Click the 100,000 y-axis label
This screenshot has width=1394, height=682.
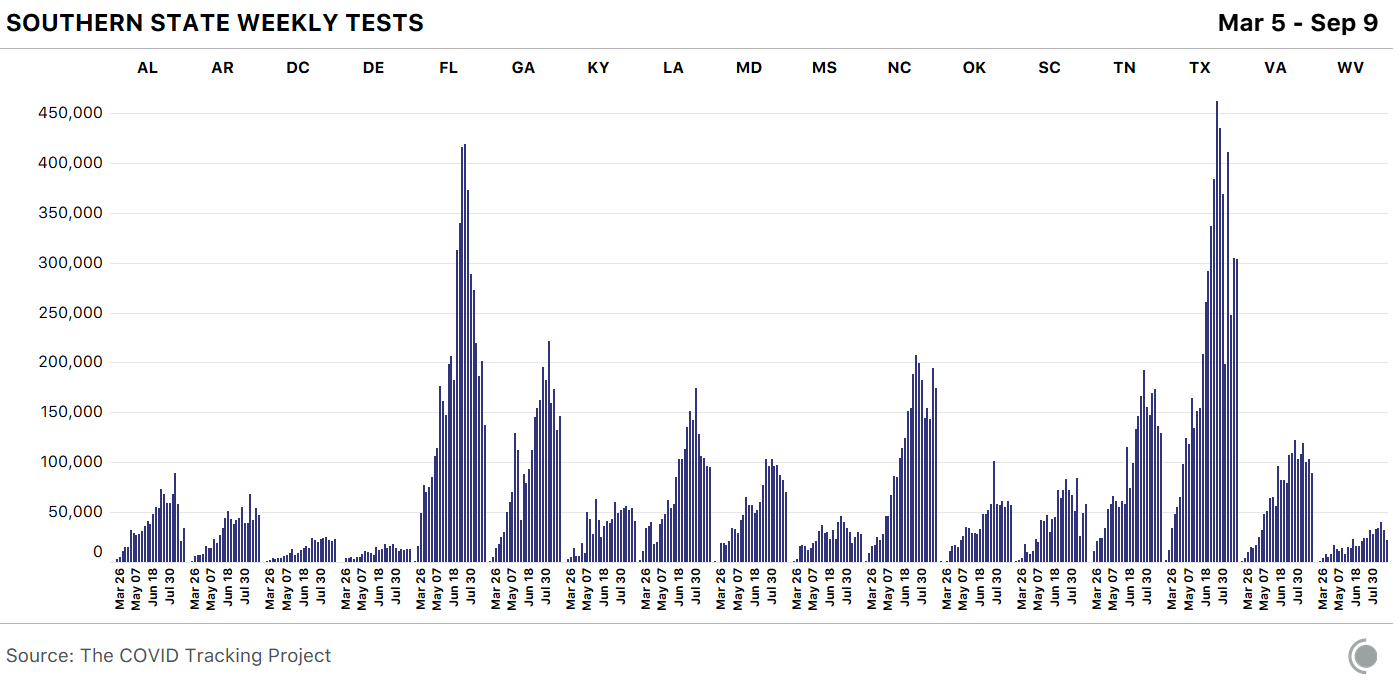70,462
